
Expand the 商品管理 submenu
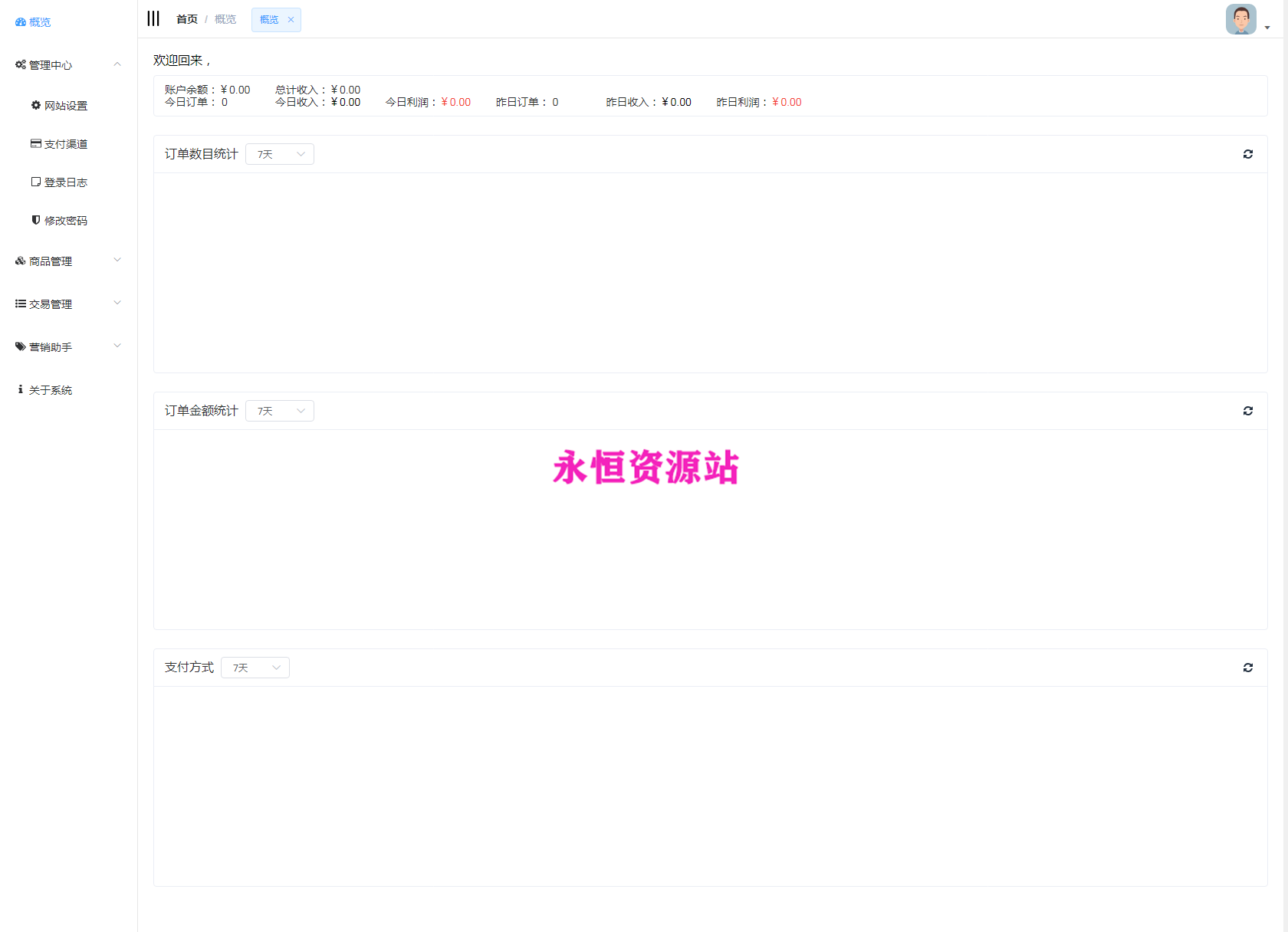click(x=117, y=261)
